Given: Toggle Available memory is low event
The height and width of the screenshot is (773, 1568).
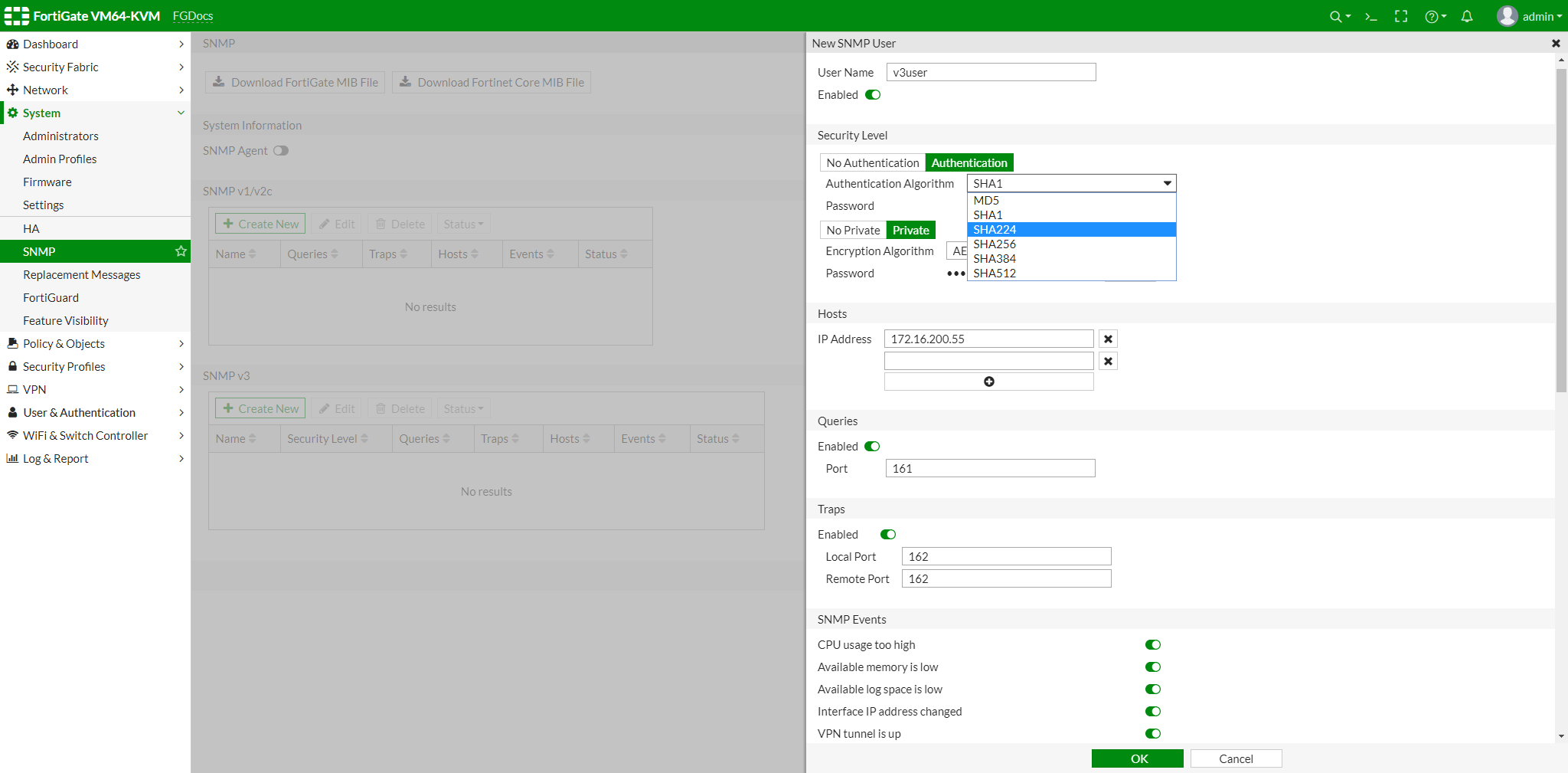Looking at the screenshot, I should click(x=1153, y=667).
